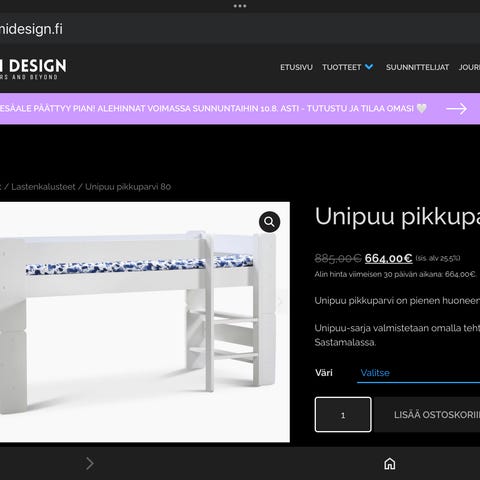
Task: Follow the sale banner arrow
Action: click(456, 109)
